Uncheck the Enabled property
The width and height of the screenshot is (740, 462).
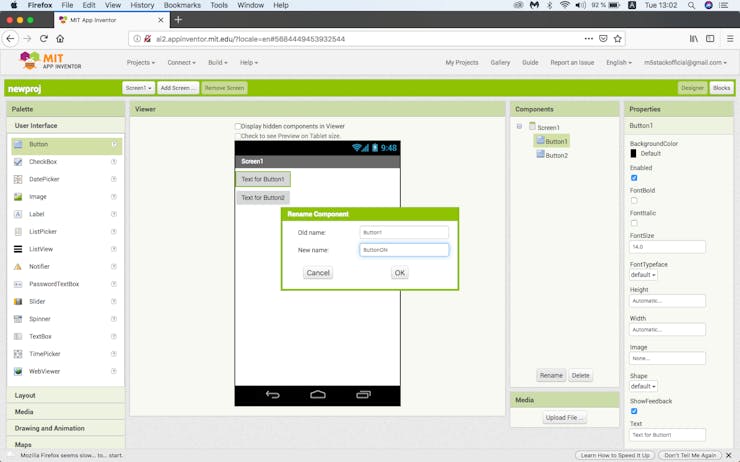pos(634,178)
